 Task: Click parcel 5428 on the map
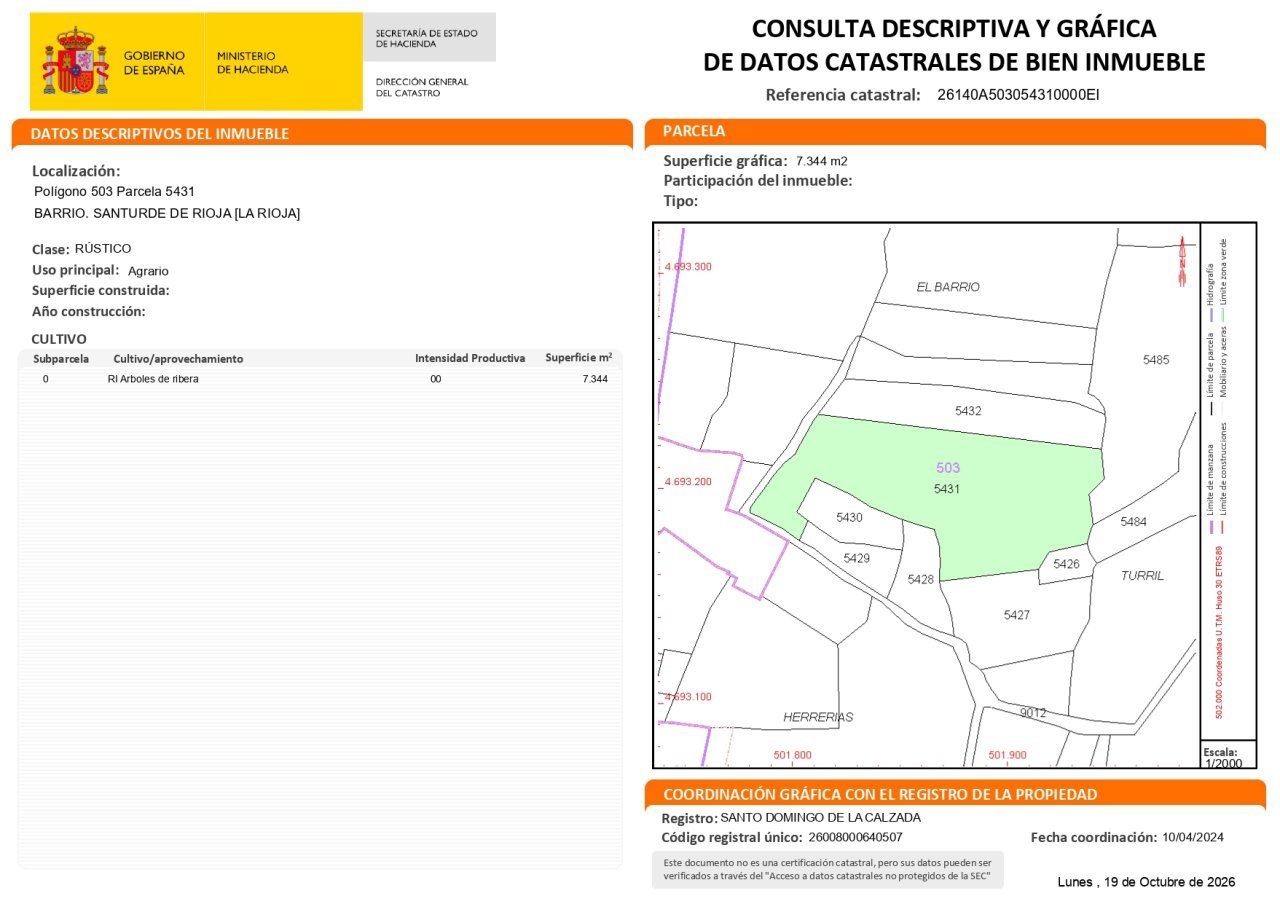pos(920,580)
